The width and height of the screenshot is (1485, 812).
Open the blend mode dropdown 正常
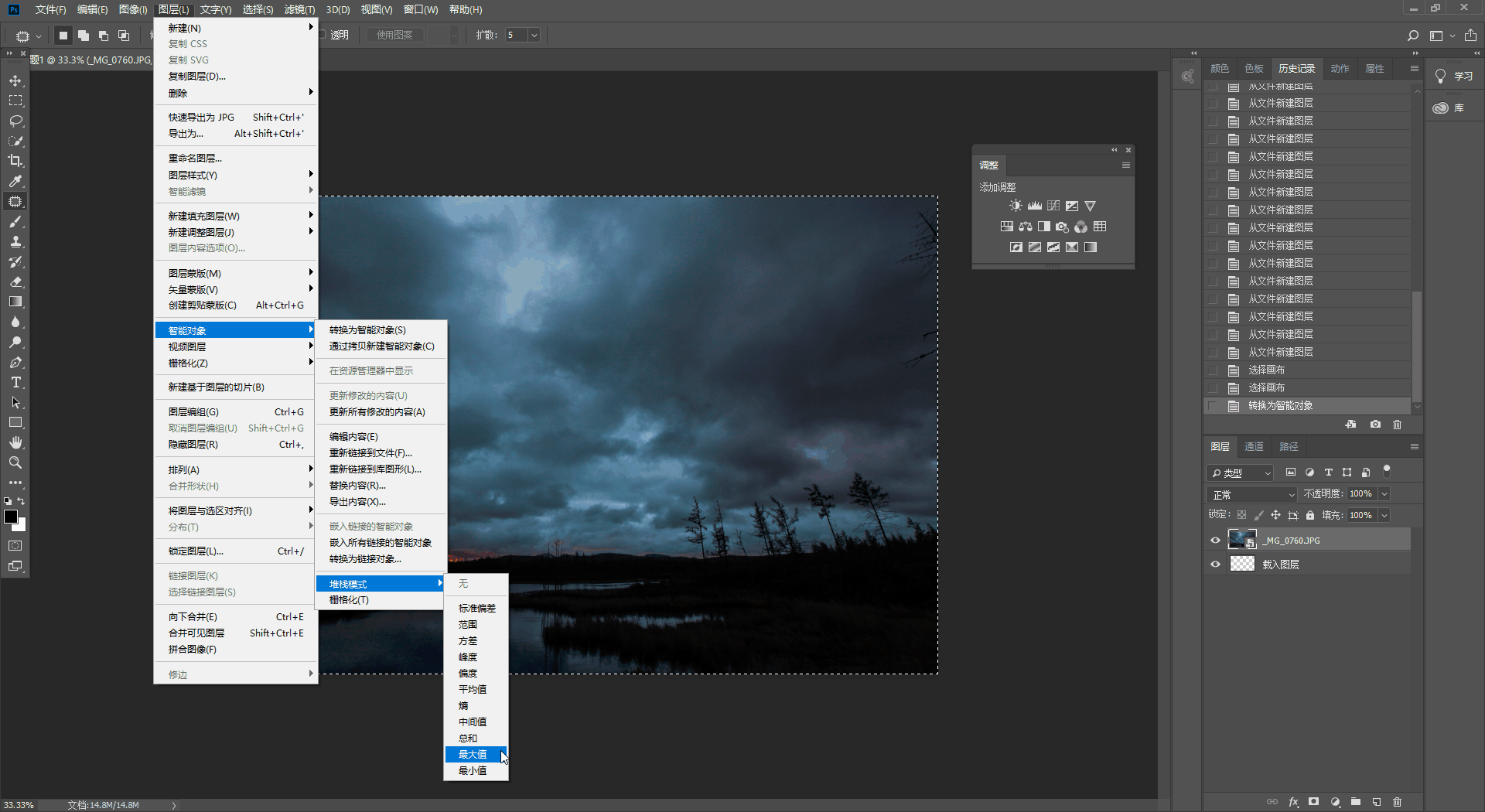click(1252, 494)
